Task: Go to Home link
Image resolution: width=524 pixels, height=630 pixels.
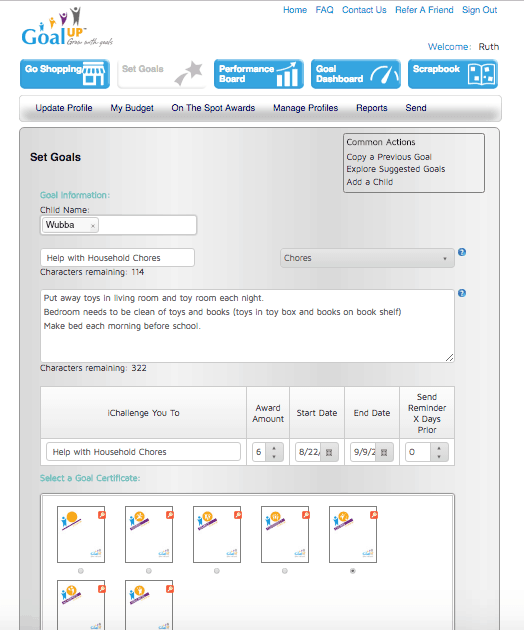Action: [x=295, y=10]
